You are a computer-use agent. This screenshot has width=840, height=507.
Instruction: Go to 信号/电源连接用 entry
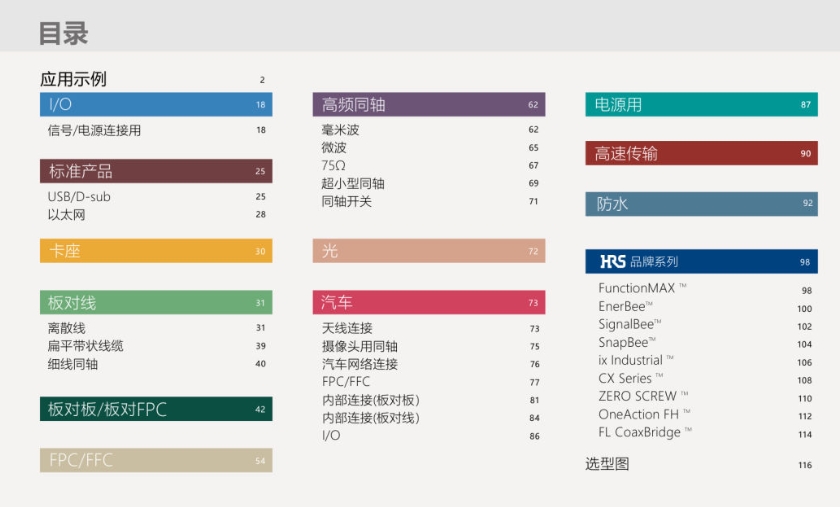(x=94, y=130)
